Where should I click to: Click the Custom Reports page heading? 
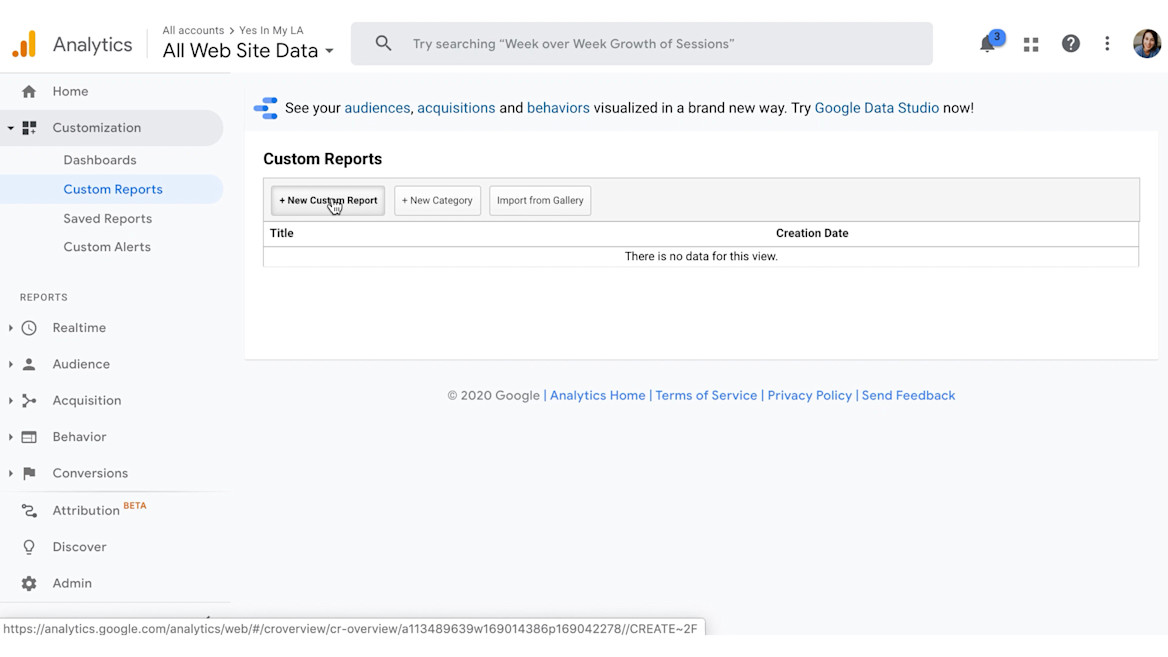[323, 159]
